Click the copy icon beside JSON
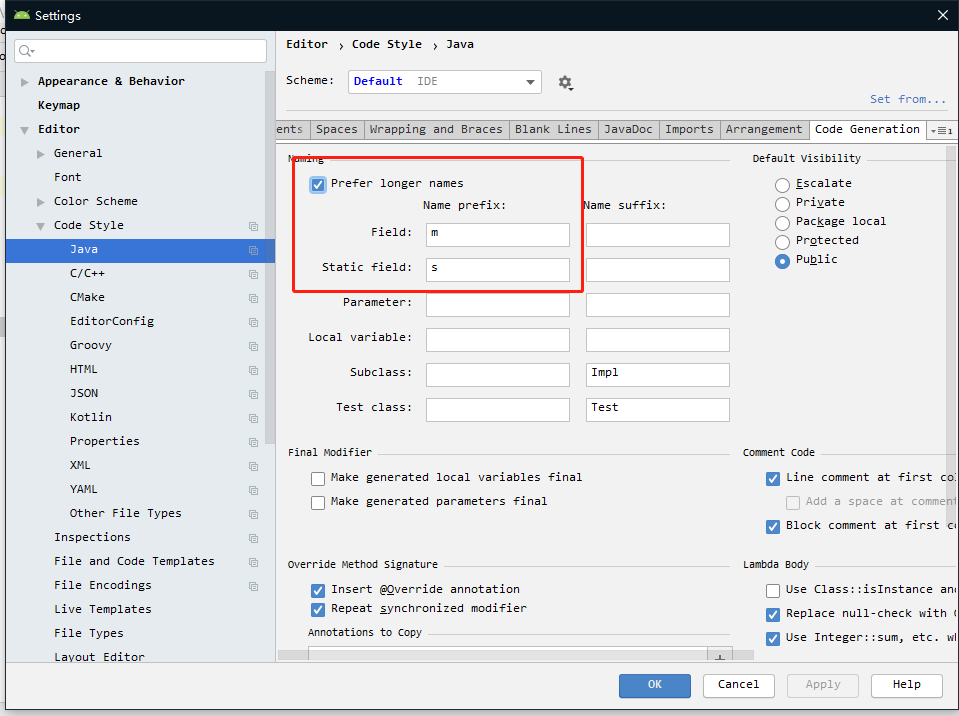The image size is (959, 716). click(253, 394)
